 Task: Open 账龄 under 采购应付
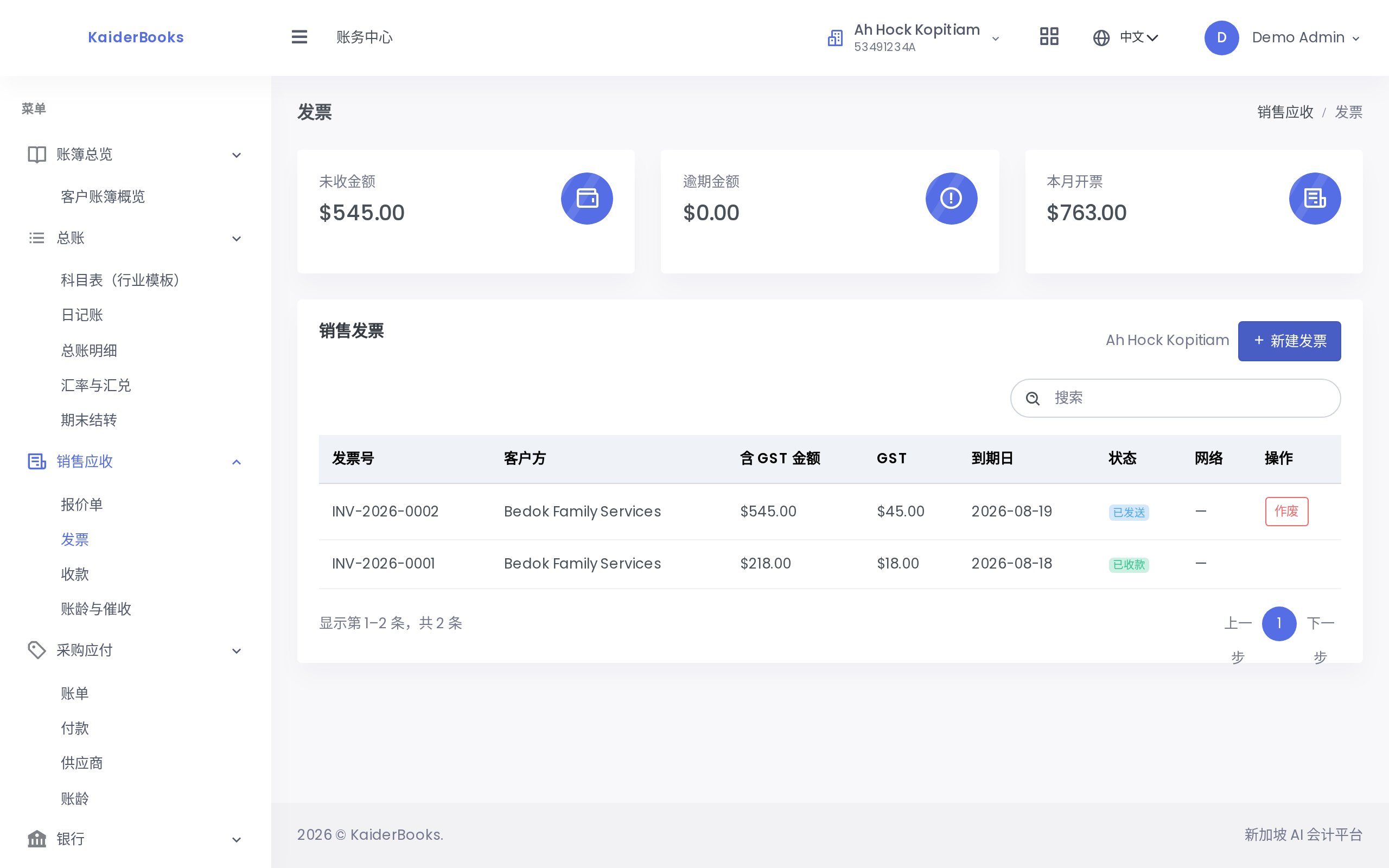click(x=75, y=799)
